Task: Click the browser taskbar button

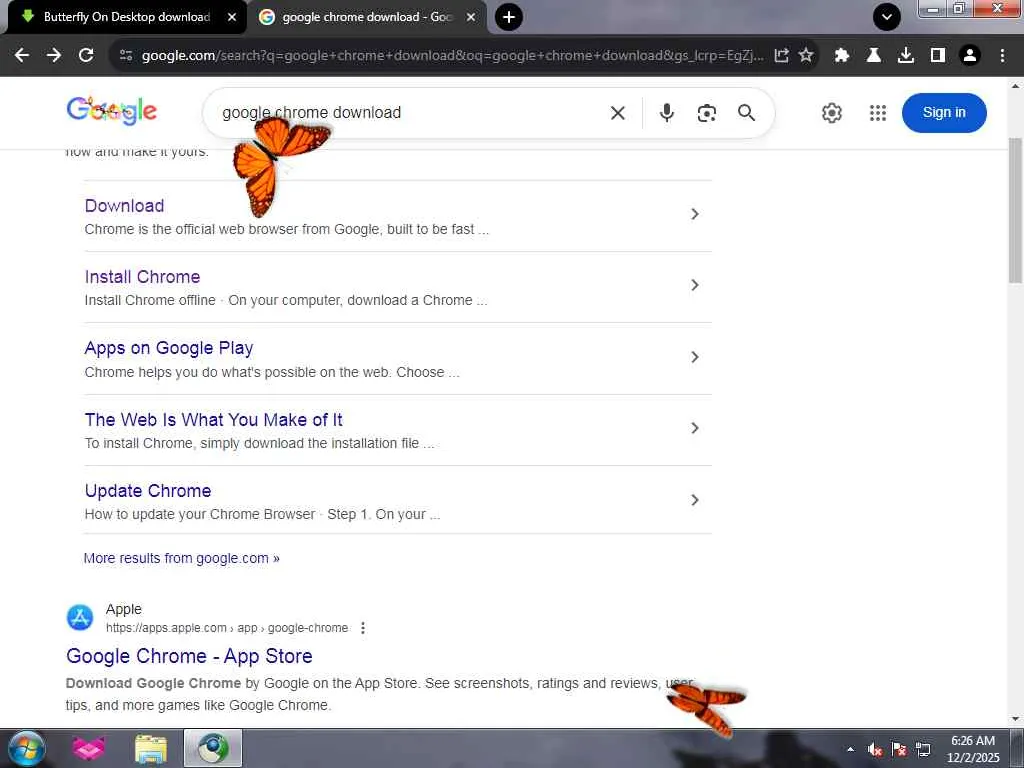Action: [x=213, y=748]
